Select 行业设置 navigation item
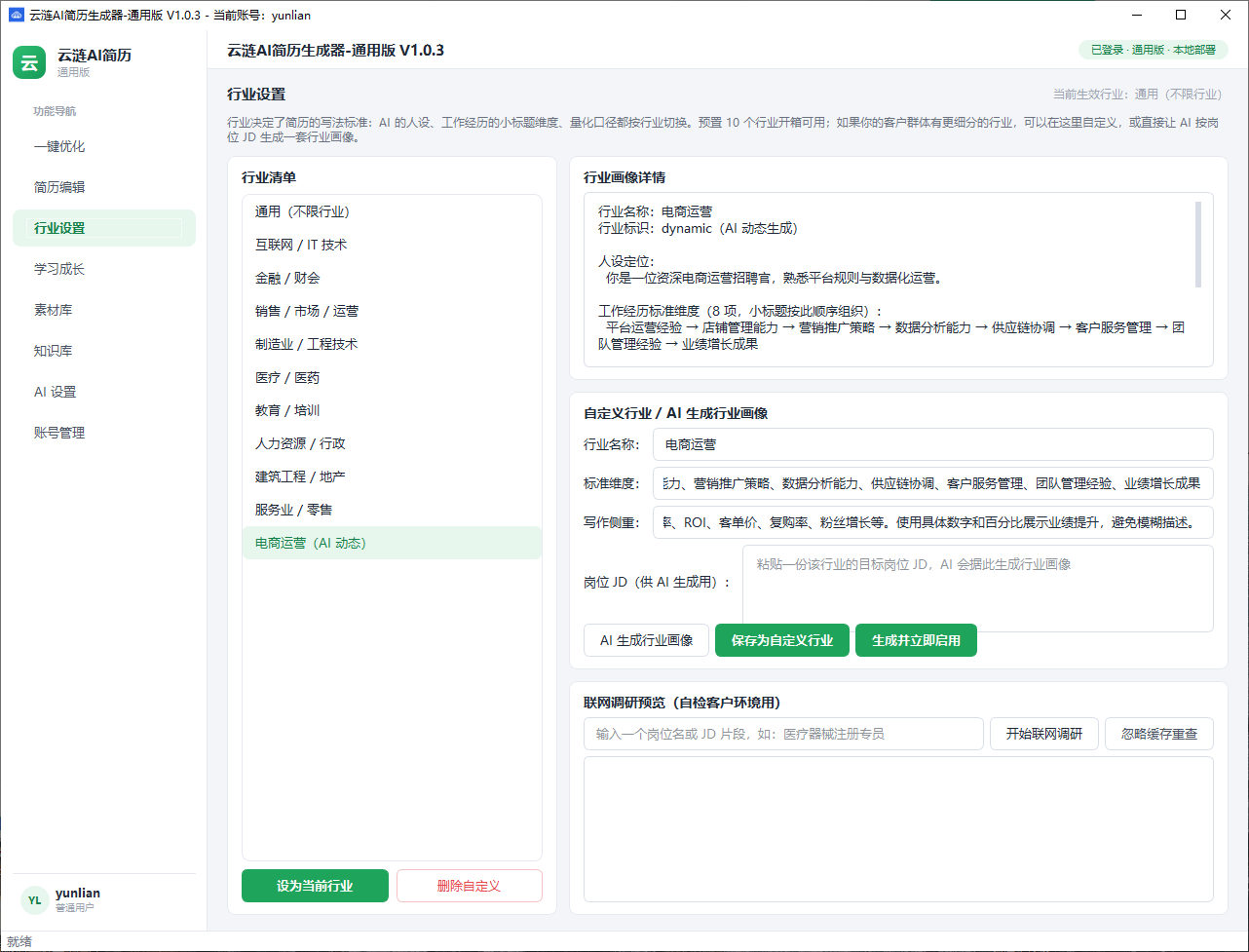Screen dimensions: 1249x952 (x=104, y=228)
